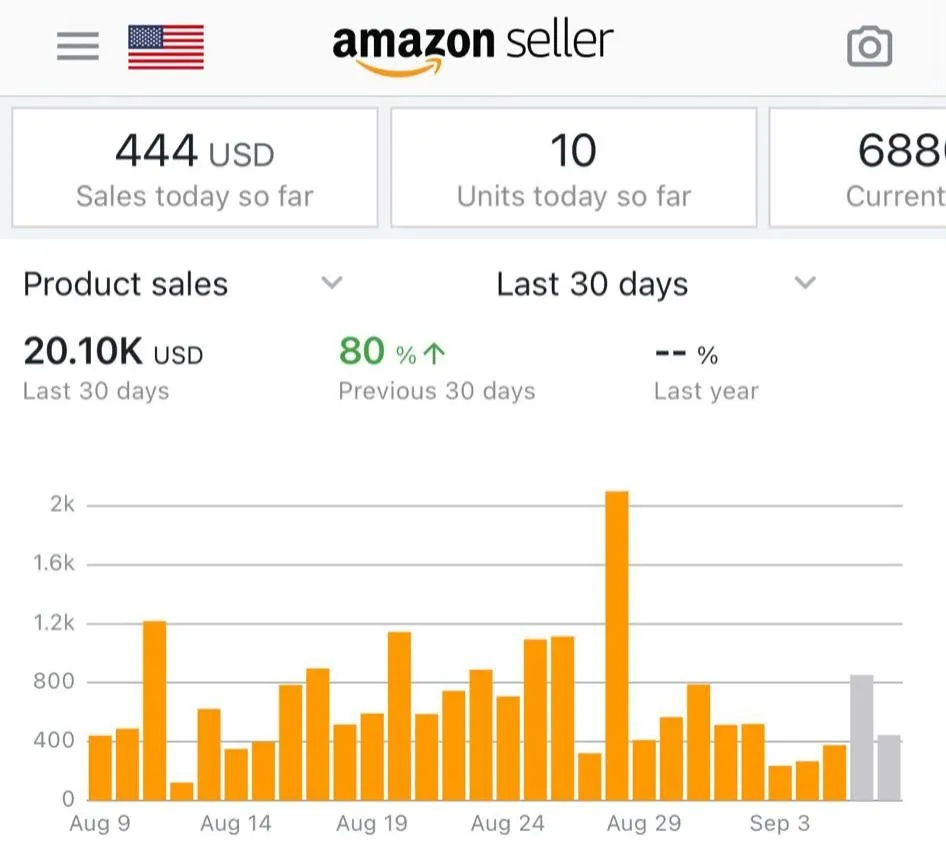
Task: Open the camera scan icon
Action: tap(869, 46)
